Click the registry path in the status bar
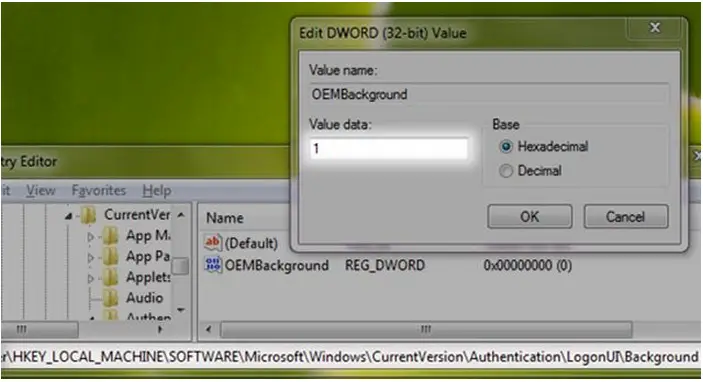 coord(350,357)
